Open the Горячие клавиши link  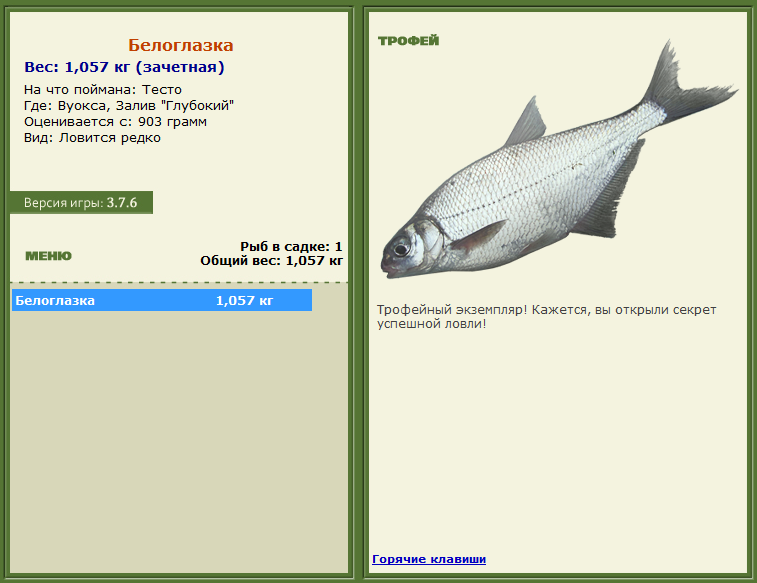coord(429,559)
